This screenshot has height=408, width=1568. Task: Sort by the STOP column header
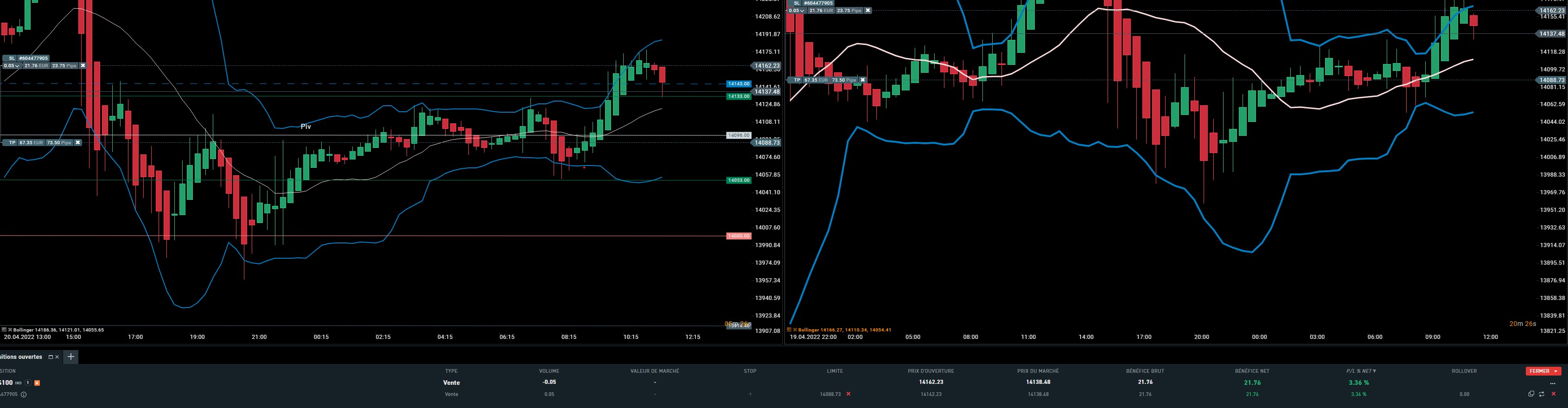click(750, 371)
